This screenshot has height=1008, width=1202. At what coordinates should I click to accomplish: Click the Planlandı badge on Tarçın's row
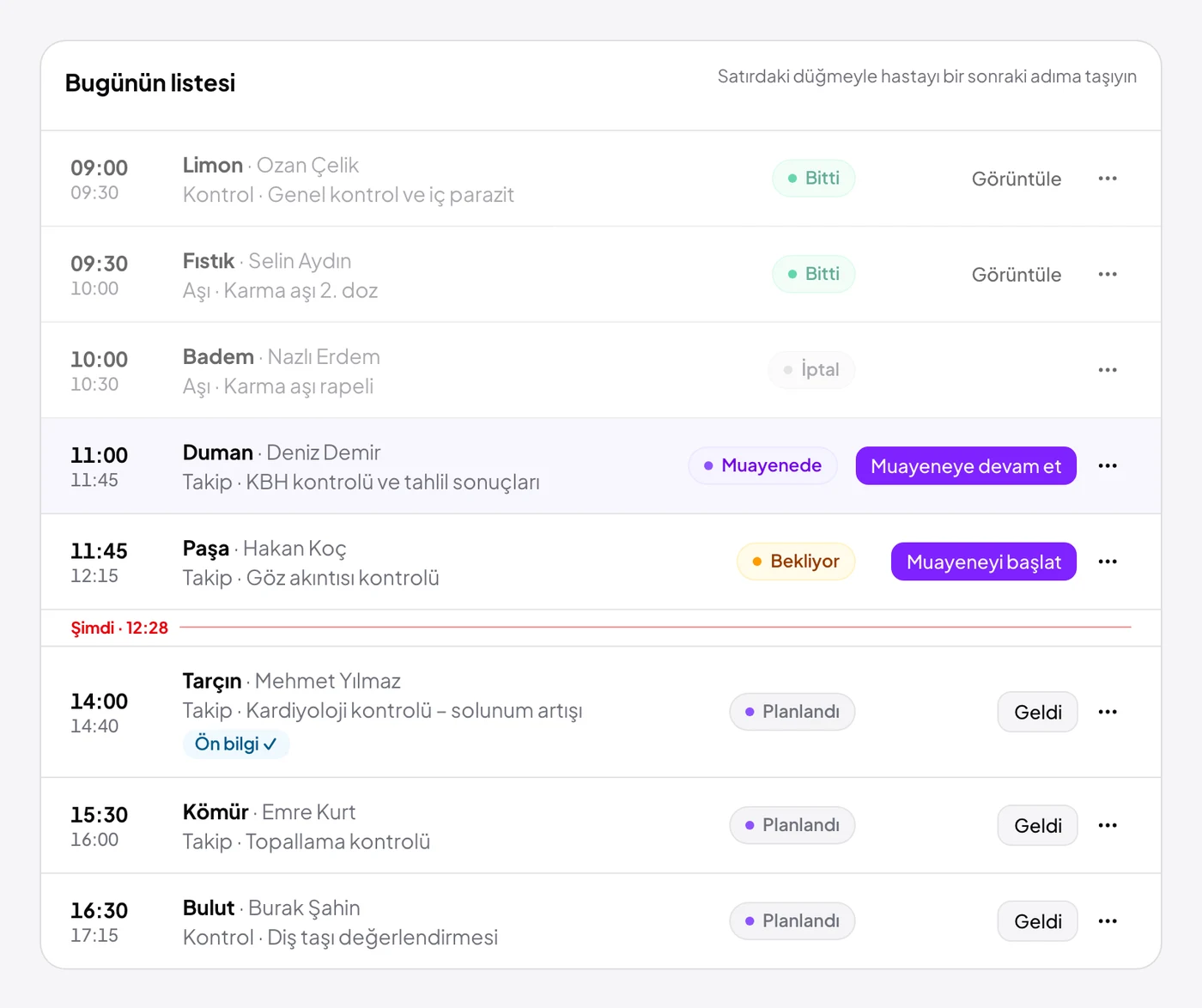click(x=792, y=712)
